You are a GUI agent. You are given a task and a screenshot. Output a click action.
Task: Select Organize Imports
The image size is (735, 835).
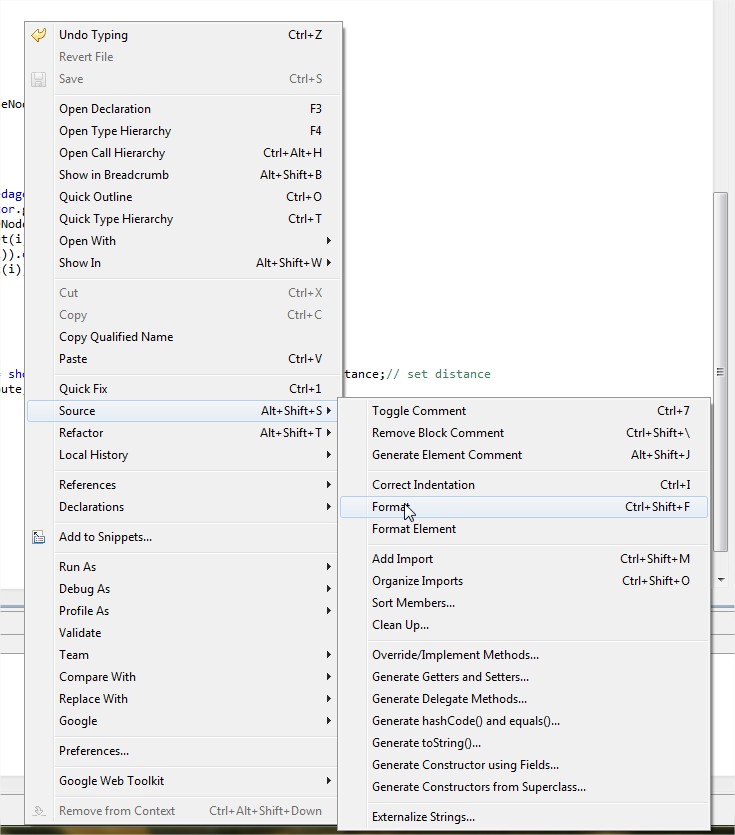(x=524, y=581)
